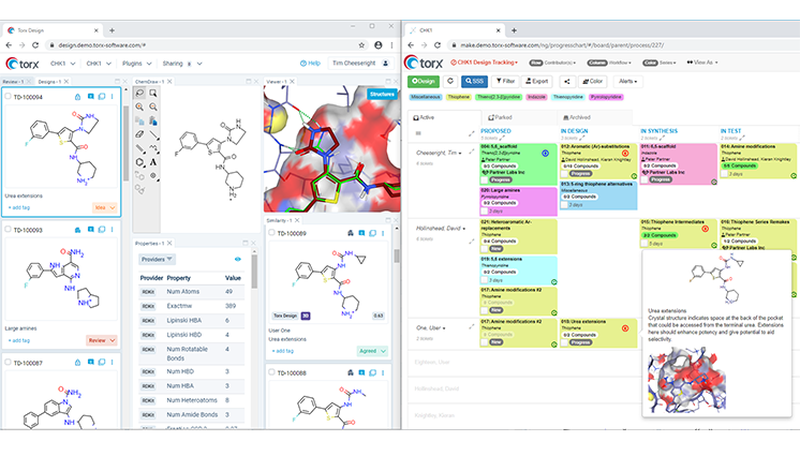The width and height of the screenshot is (800, 450).
Task: Tick the checkbox for TD-100089
Action: coord(272,232)
